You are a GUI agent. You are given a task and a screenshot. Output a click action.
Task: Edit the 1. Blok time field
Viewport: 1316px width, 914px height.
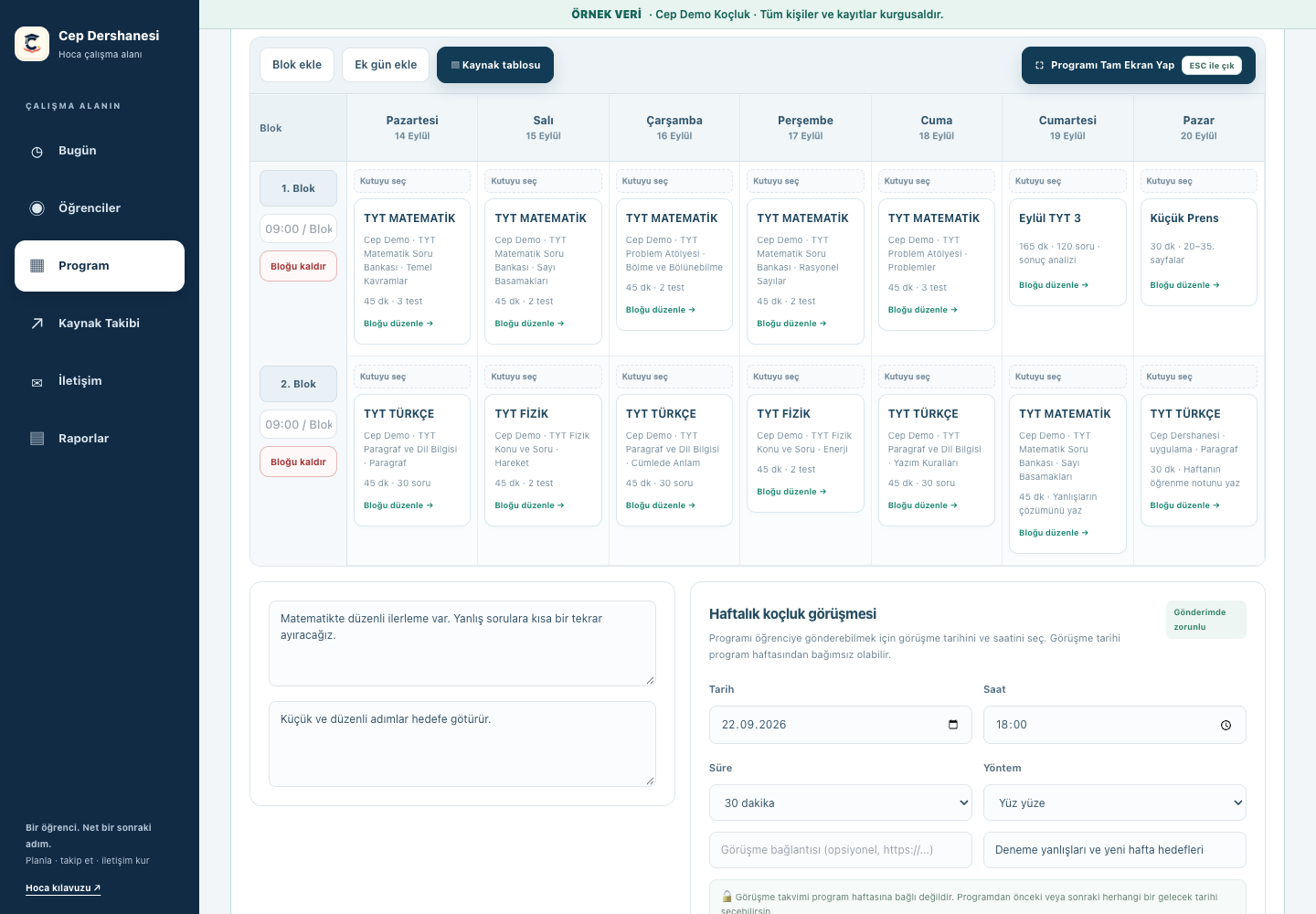pyautogui.click(x=298, y=228)
